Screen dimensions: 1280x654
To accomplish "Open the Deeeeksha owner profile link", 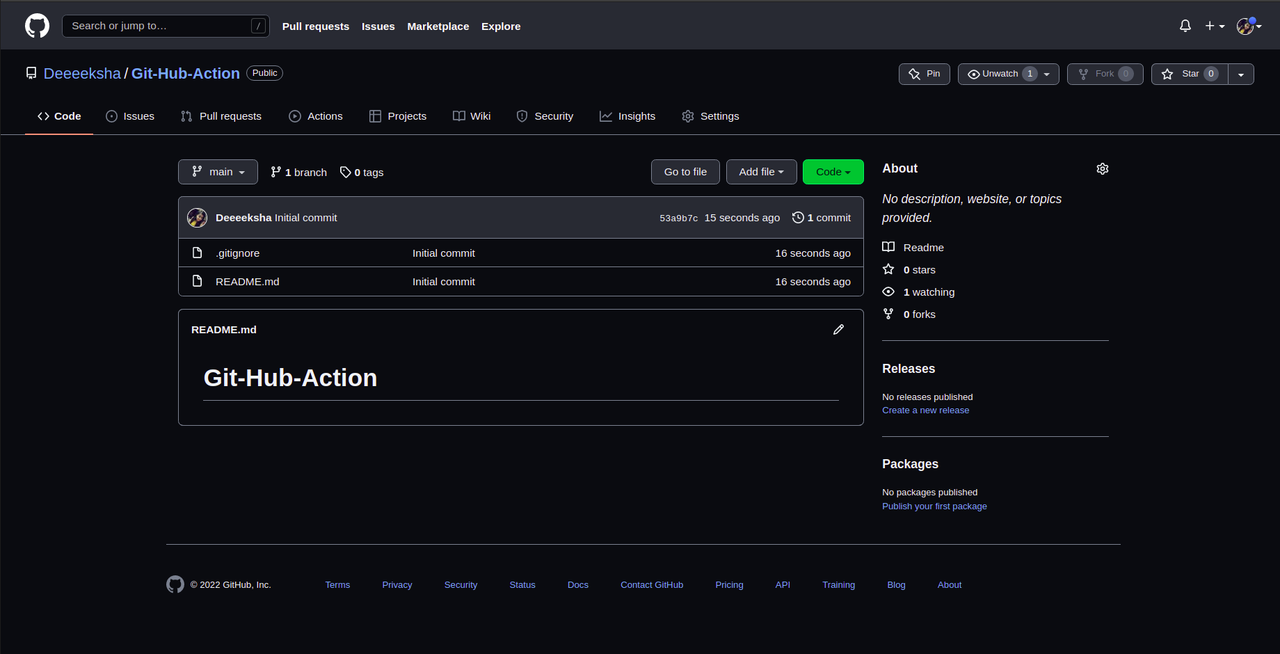I will coord(82,73).
